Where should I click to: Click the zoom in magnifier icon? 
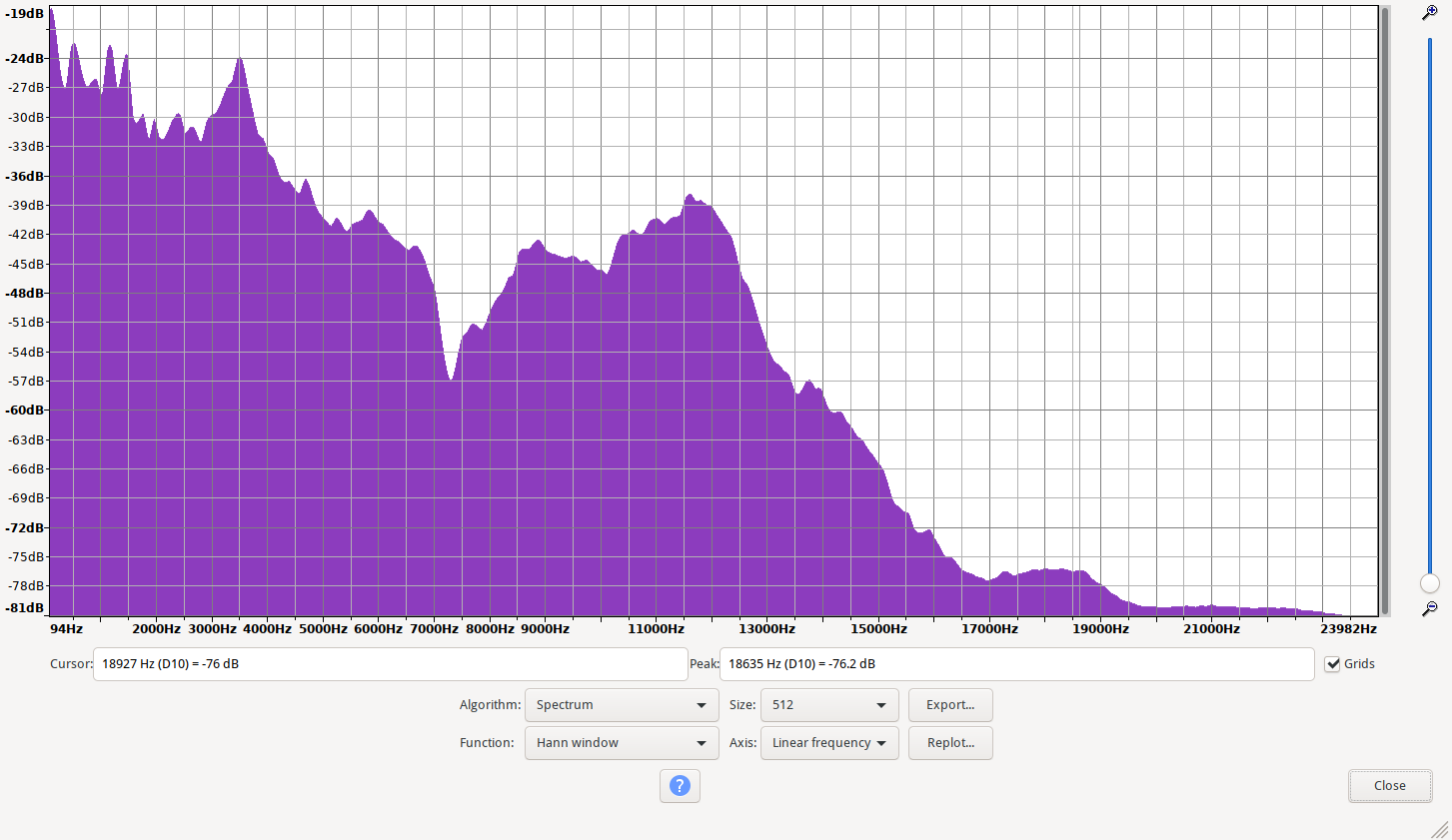tap(1430, 13)
